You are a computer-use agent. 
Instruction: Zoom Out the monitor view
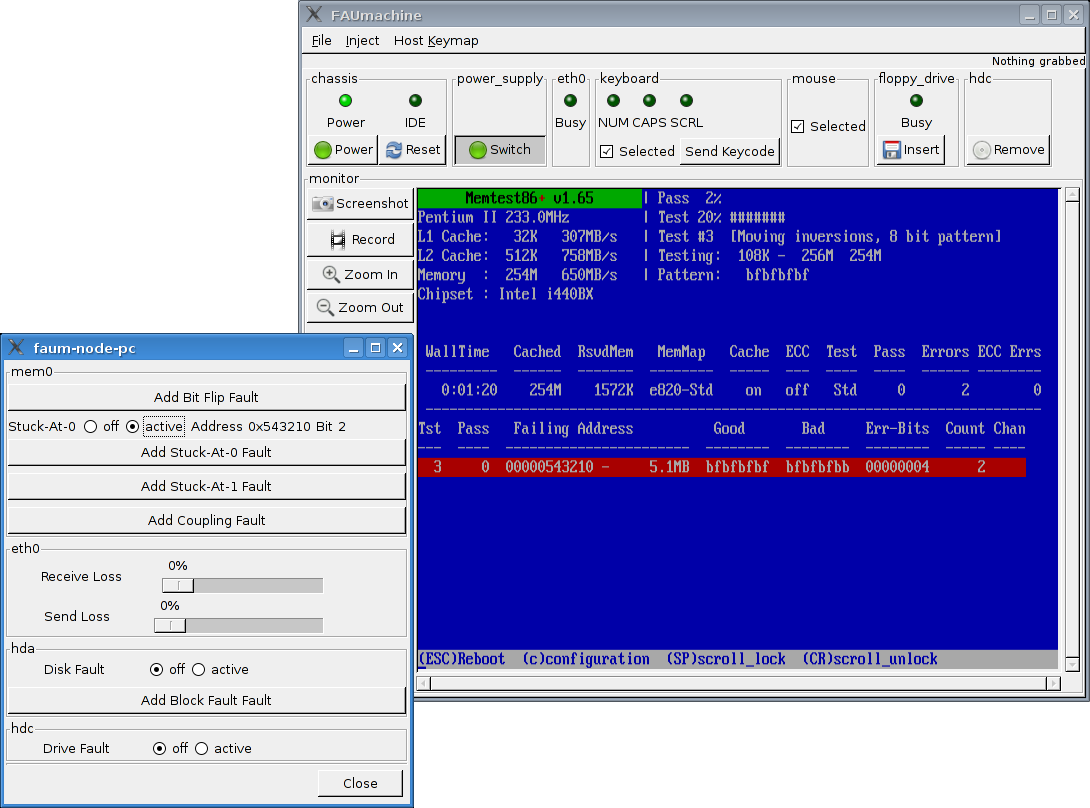click(x=360, y=308)
